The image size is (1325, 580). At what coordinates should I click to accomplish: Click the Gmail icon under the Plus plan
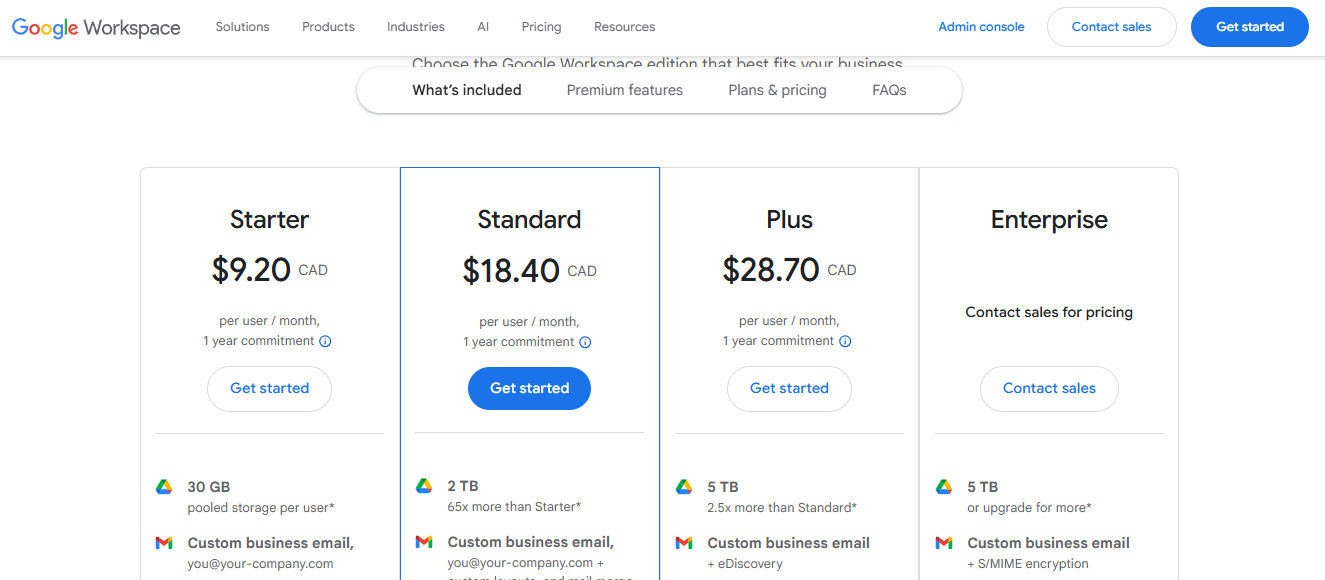click(x=684, y=542)
